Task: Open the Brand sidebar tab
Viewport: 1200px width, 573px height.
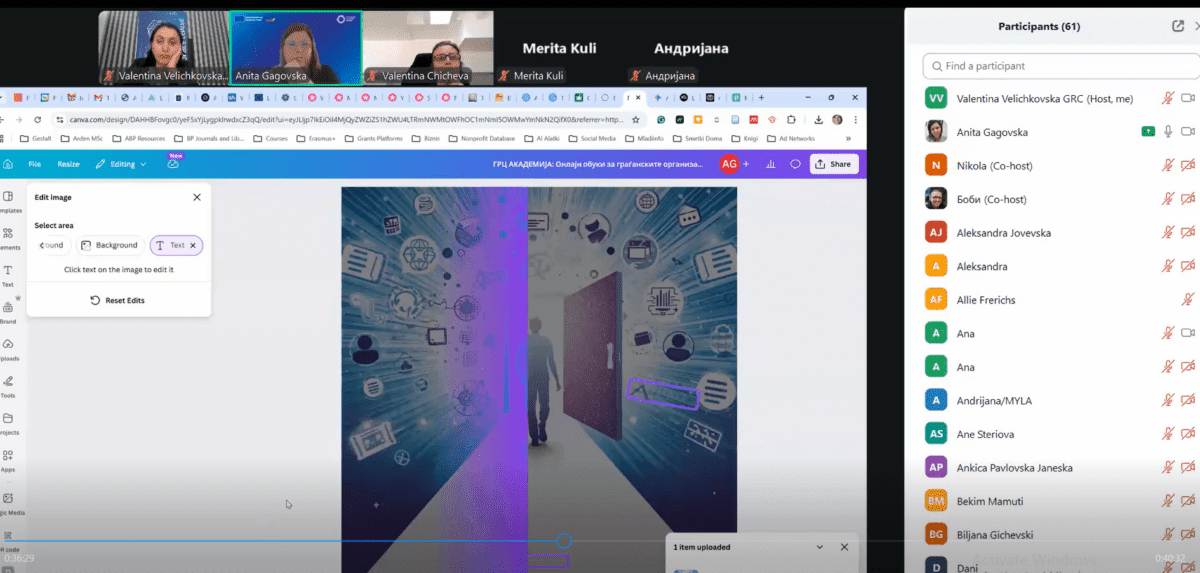Action: pyautogui.click(x=8, y=313)
